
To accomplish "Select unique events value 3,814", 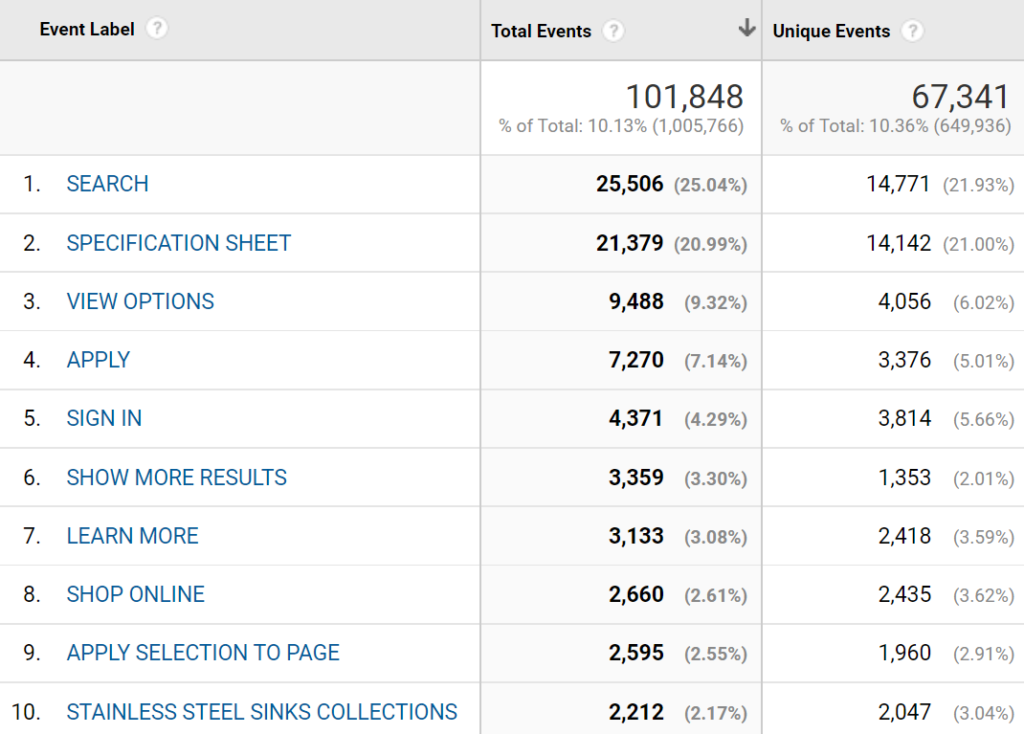I will pyautogui.click(x=904, y=419).
